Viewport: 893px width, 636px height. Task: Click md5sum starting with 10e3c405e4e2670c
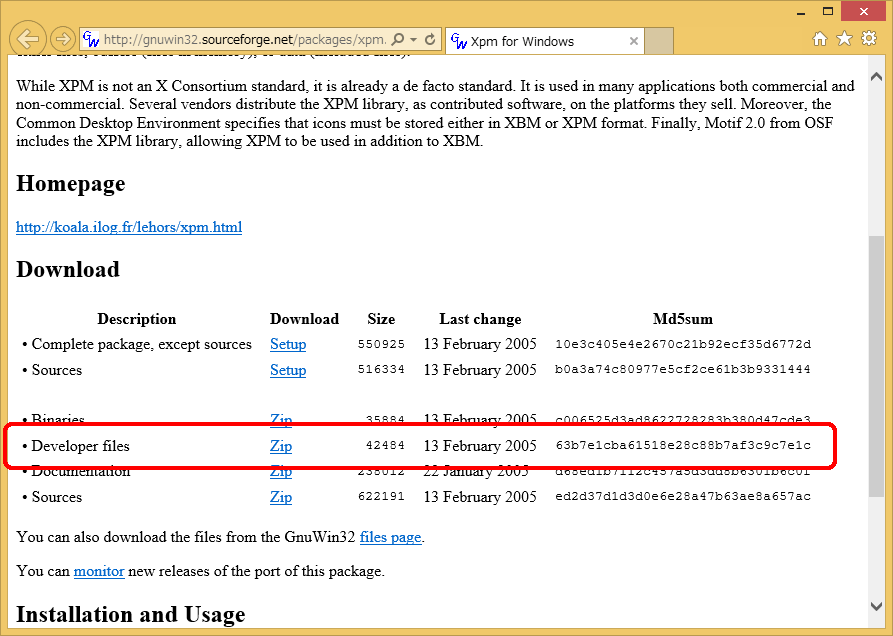click(x=683, y=344)
